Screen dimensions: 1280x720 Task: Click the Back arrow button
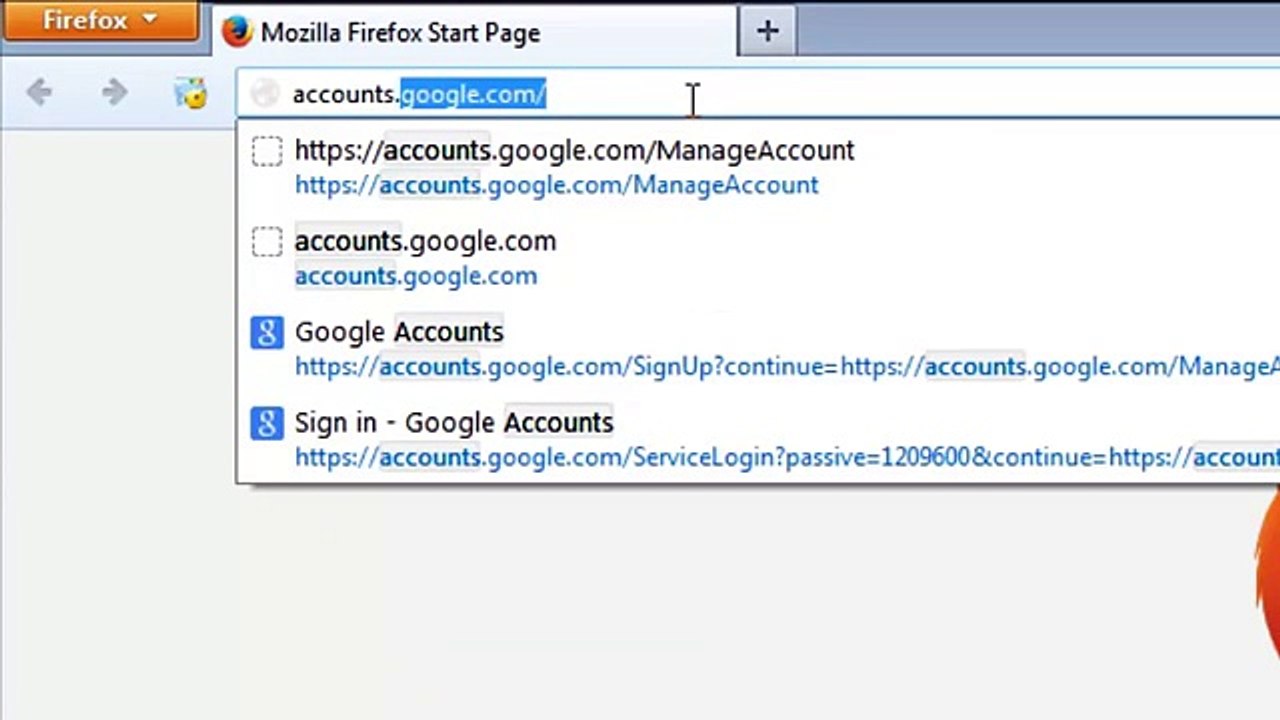coord(40,93)
